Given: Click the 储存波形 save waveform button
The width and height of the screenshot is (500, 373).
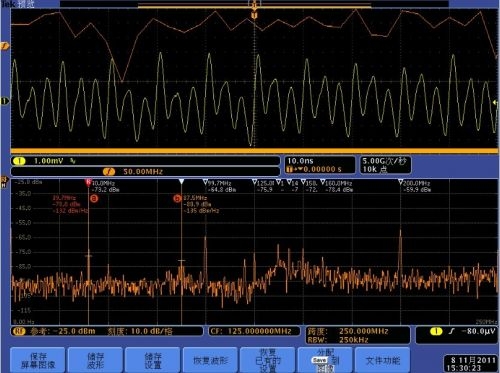Looking at the screenshot, I should point(95,360).
